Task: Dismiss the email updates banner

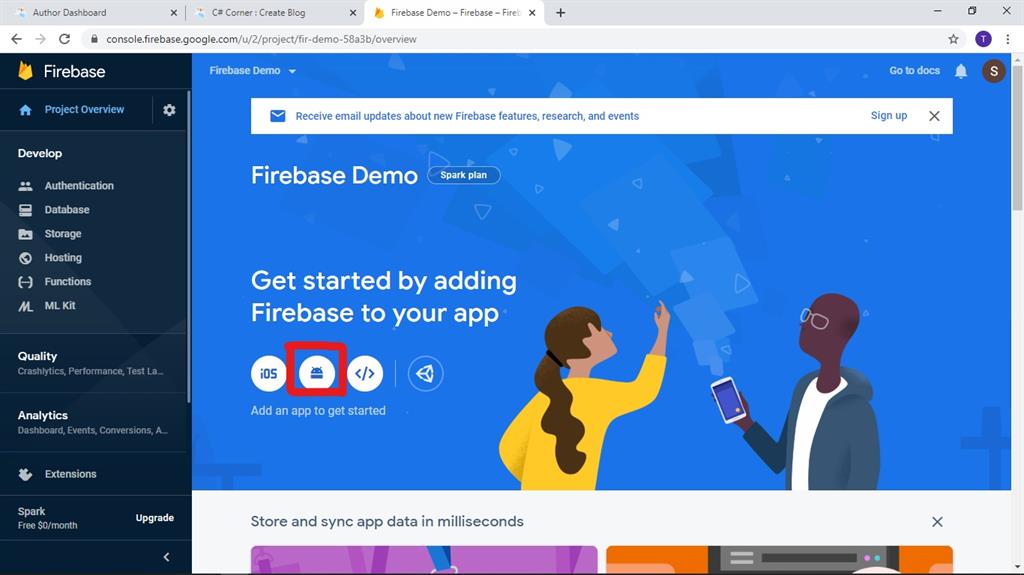Action: point(935,116)
